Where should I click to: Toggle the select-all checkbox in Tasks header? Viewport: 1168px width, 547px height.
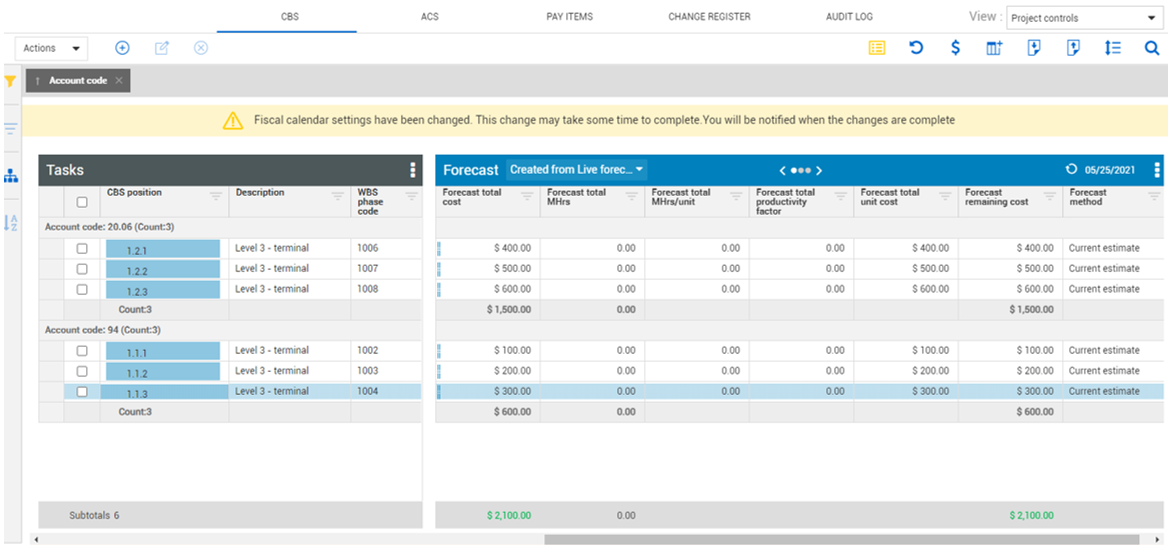(82, 202)
